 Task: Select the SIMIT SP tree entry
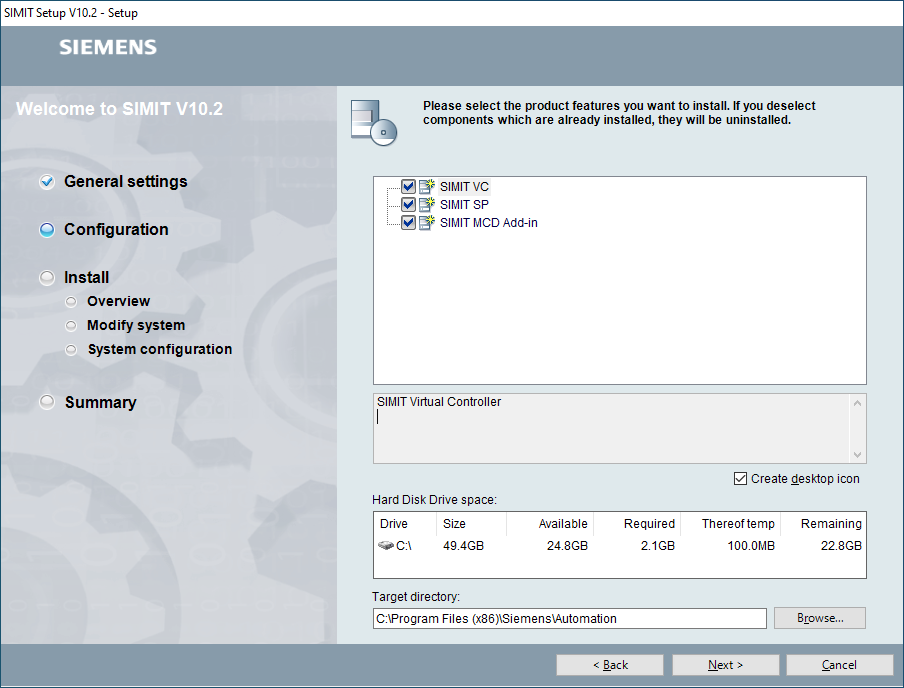tap(464, 204)
